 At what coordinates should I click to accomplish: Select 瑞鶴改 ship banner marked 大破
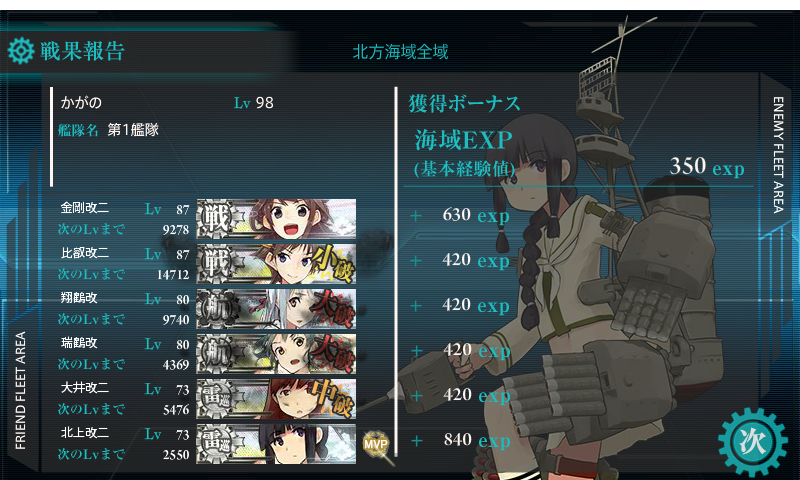(x=276, y=353)
